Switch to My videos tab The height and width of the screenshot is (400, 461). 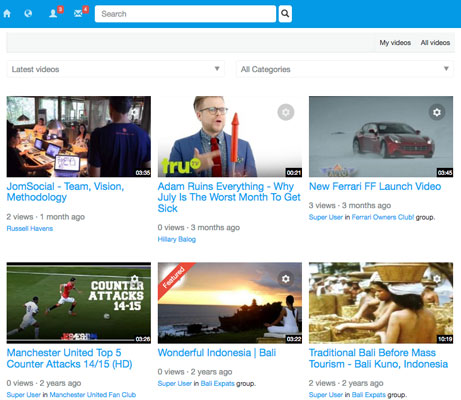(395, 43)
